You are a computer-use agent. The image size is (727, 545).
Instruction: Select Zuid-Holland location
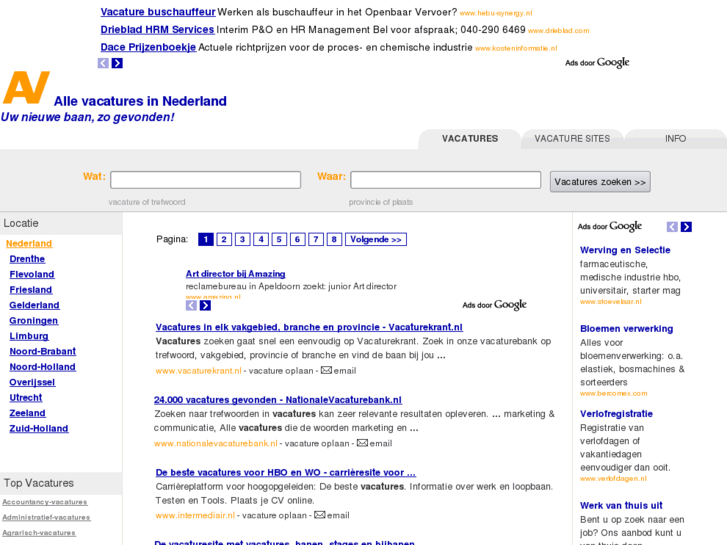coord(39,428)
